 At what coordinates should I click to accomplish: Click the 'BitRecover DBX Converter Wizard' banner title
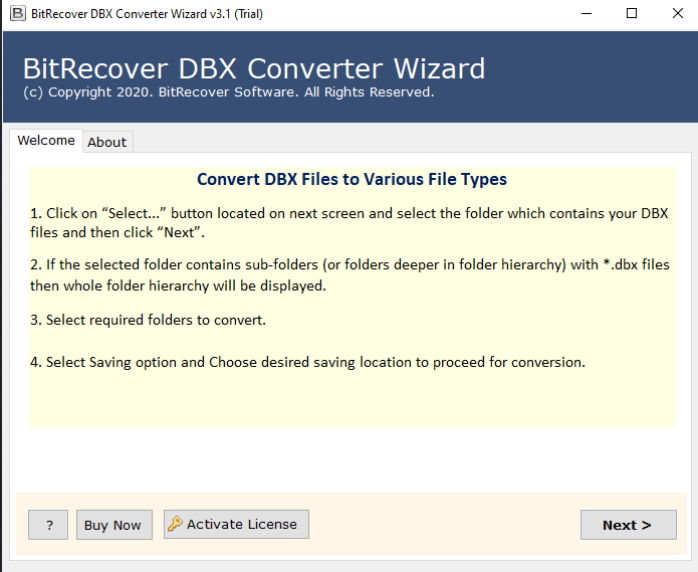point(254,68)
